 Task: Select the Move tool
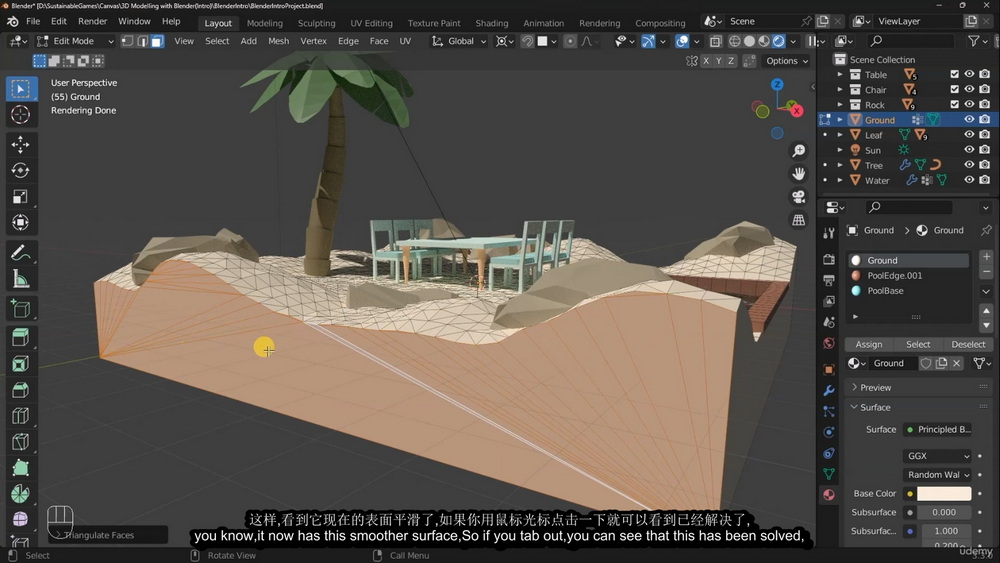(20, 144)
